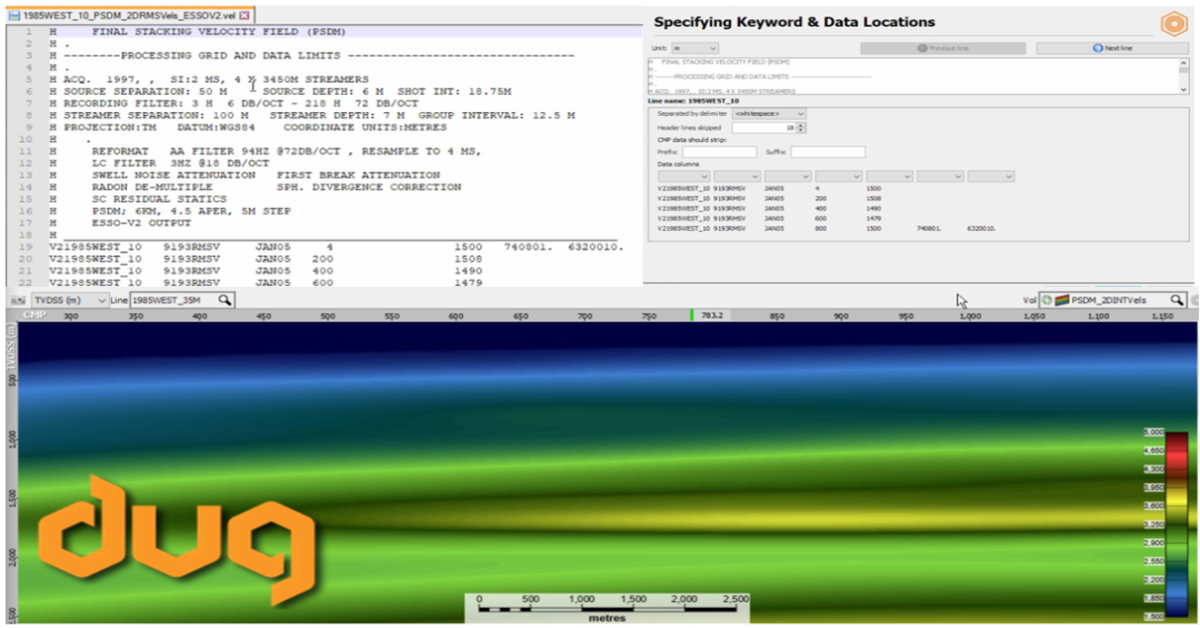Click inside the Suffix text field
Screen dimensions: 1200x628
pyautogui.click(x=828, y=151)
